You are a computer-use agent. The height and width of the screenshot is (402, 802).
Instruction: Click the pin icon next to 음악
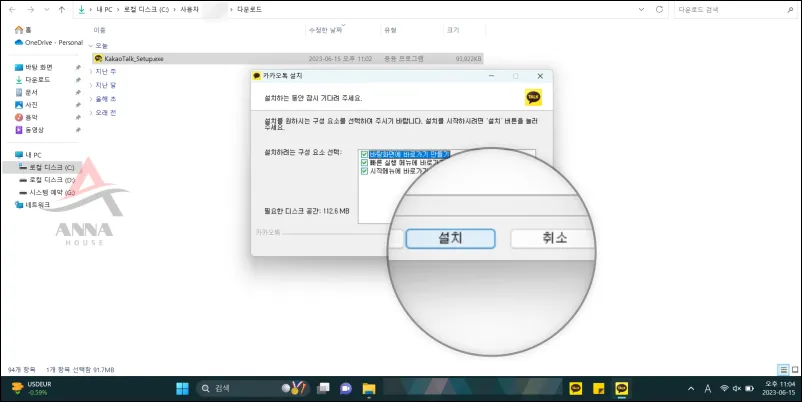click(78, 117)
